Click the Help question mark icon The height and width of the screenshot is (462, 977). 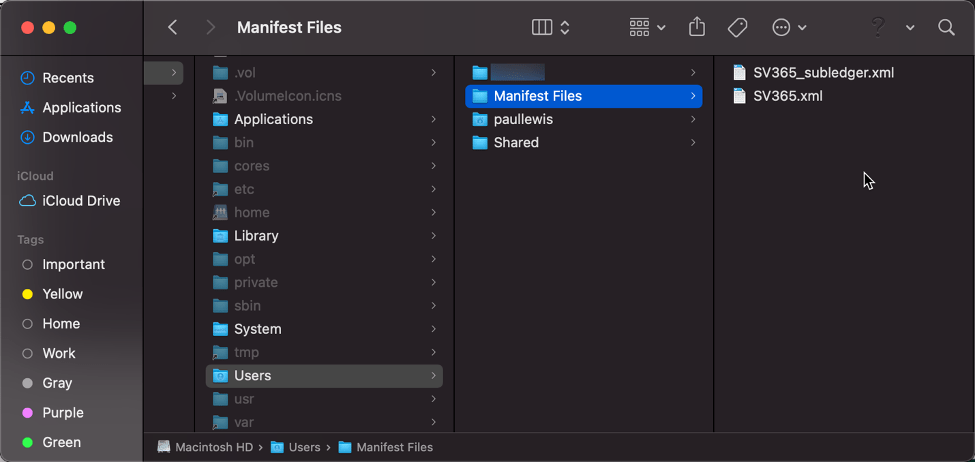coord(878,28)
